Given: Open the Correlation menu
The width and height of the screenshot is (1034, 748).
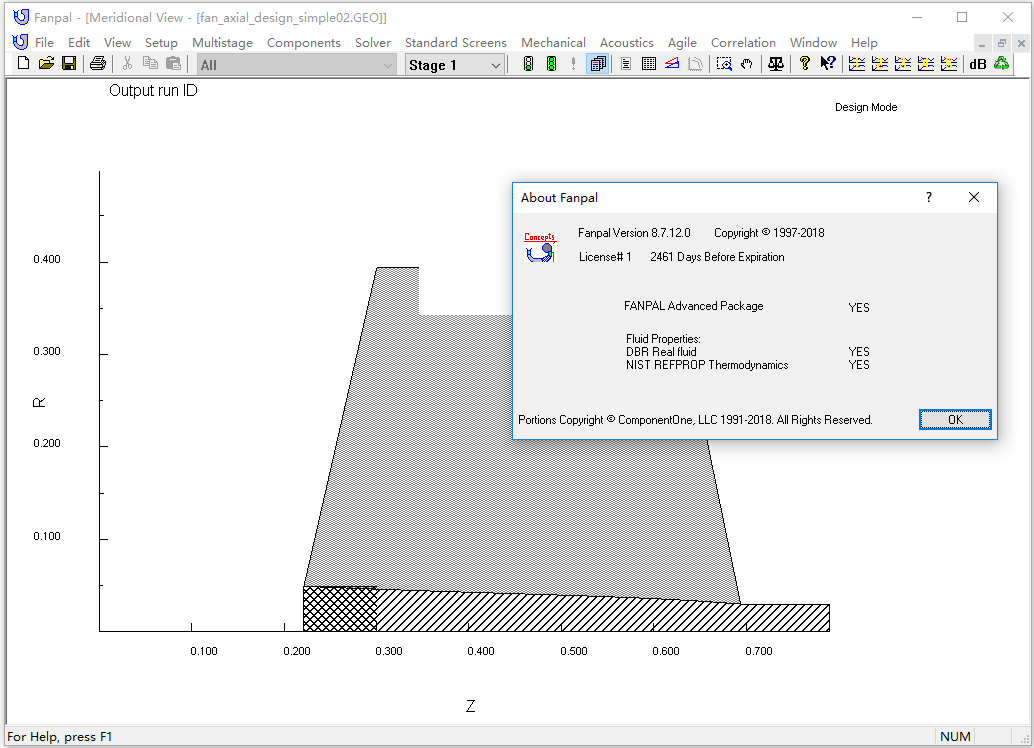Looking at the screenshot, I should click(x=743, y=42).
